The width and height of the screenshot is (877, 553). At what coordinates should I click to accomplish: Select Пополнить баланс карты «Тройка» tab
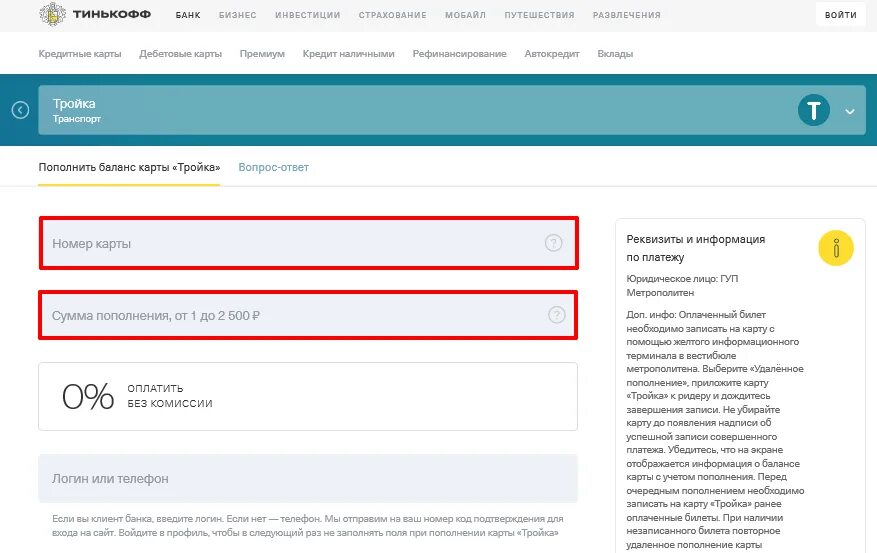coord(129,167)
